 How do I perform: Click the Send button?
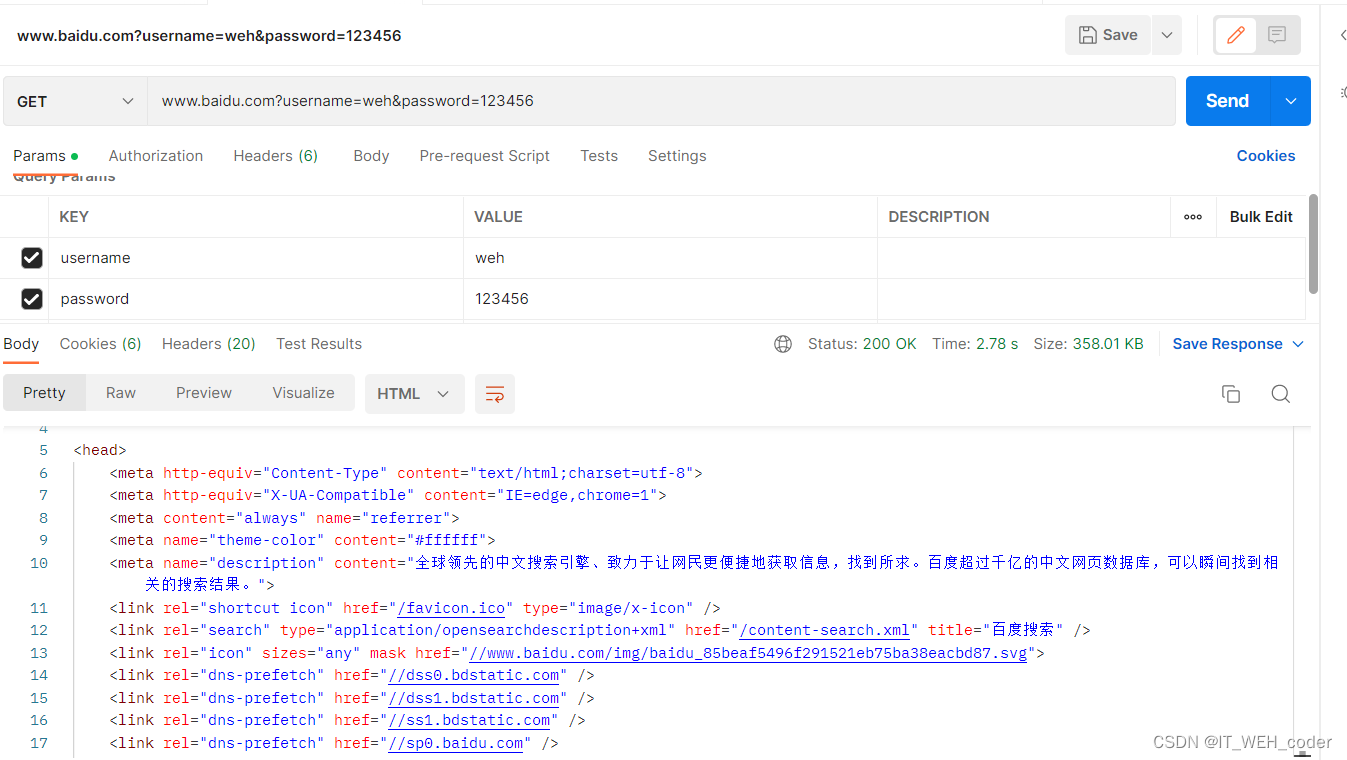1228,101
